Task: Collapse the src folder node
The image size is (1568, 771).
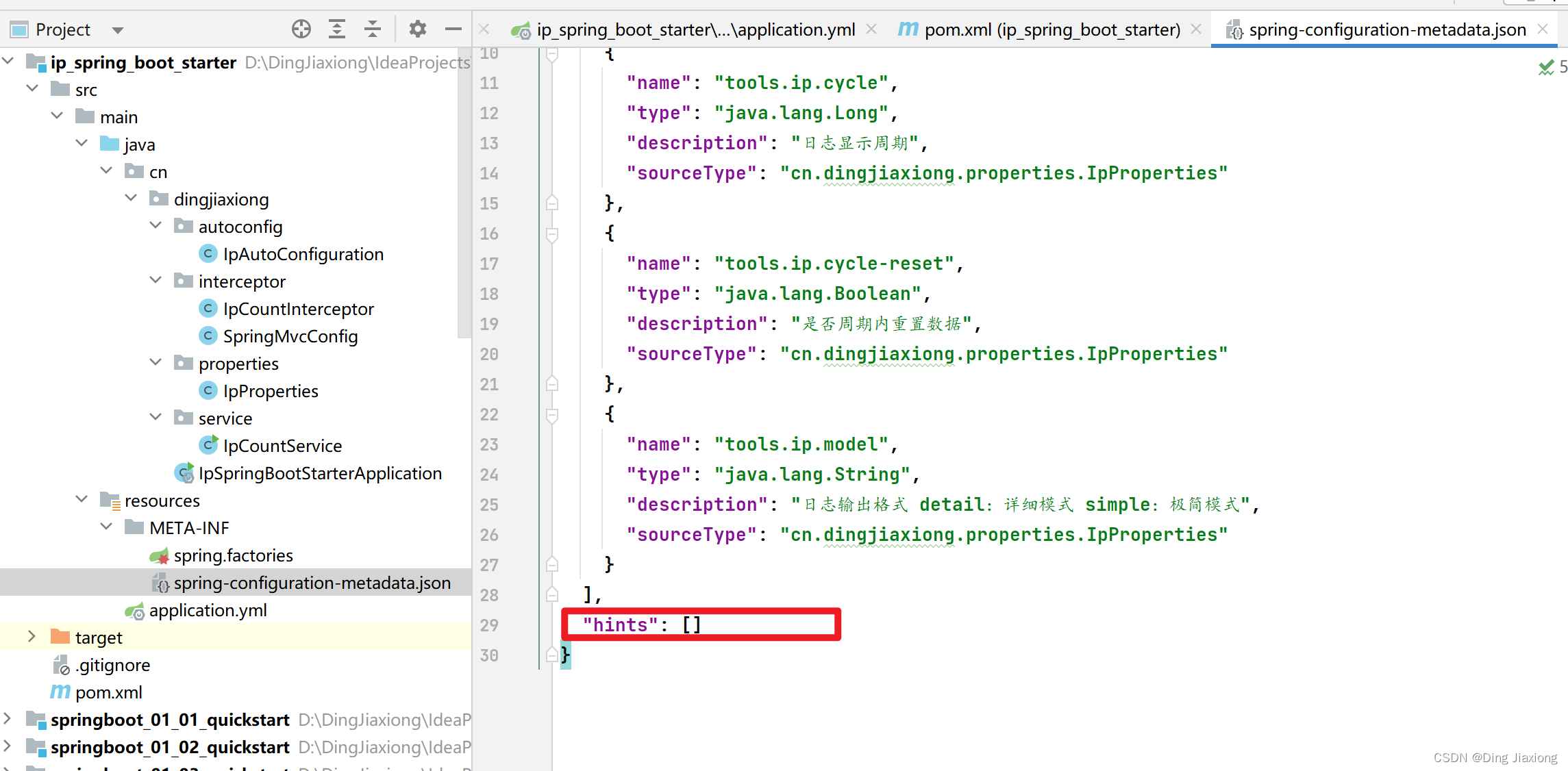Action: [32, 88]
